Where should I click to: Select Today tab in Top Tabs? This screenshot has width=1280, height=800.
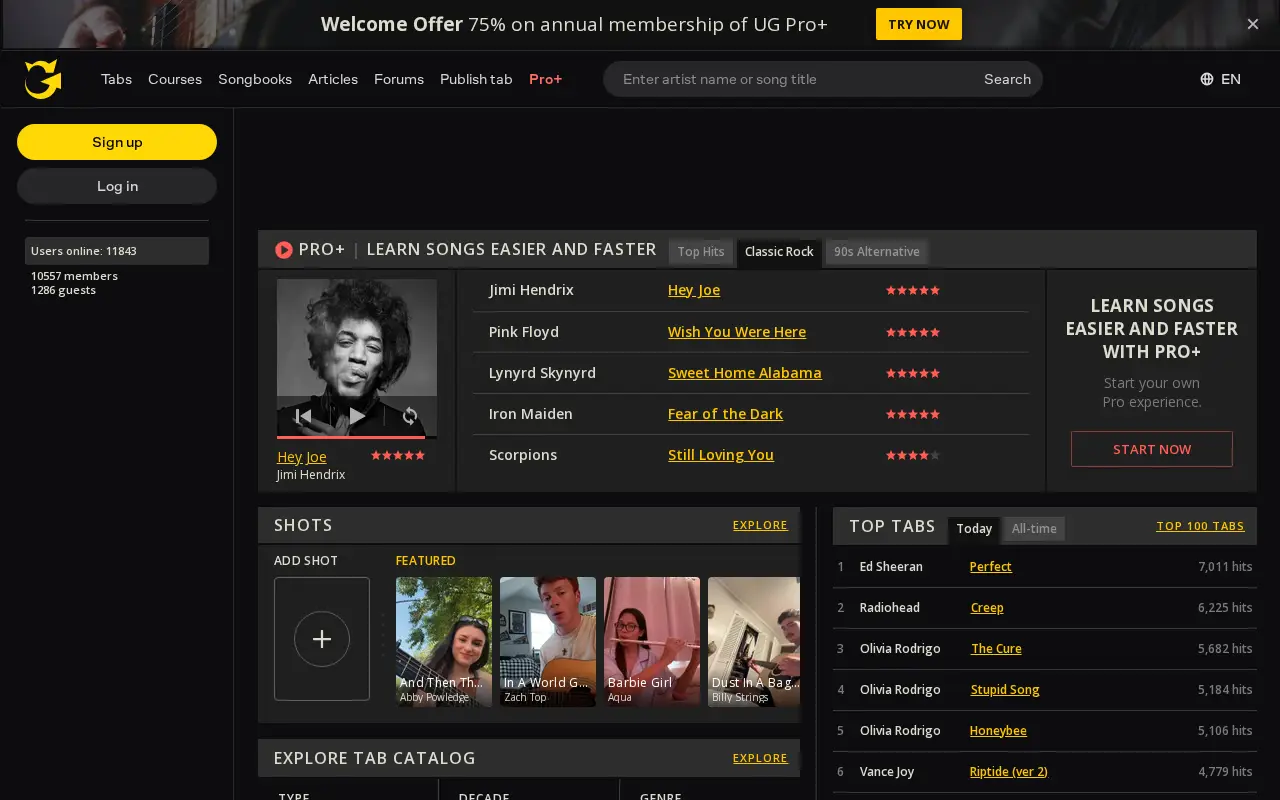click(974, 529)
